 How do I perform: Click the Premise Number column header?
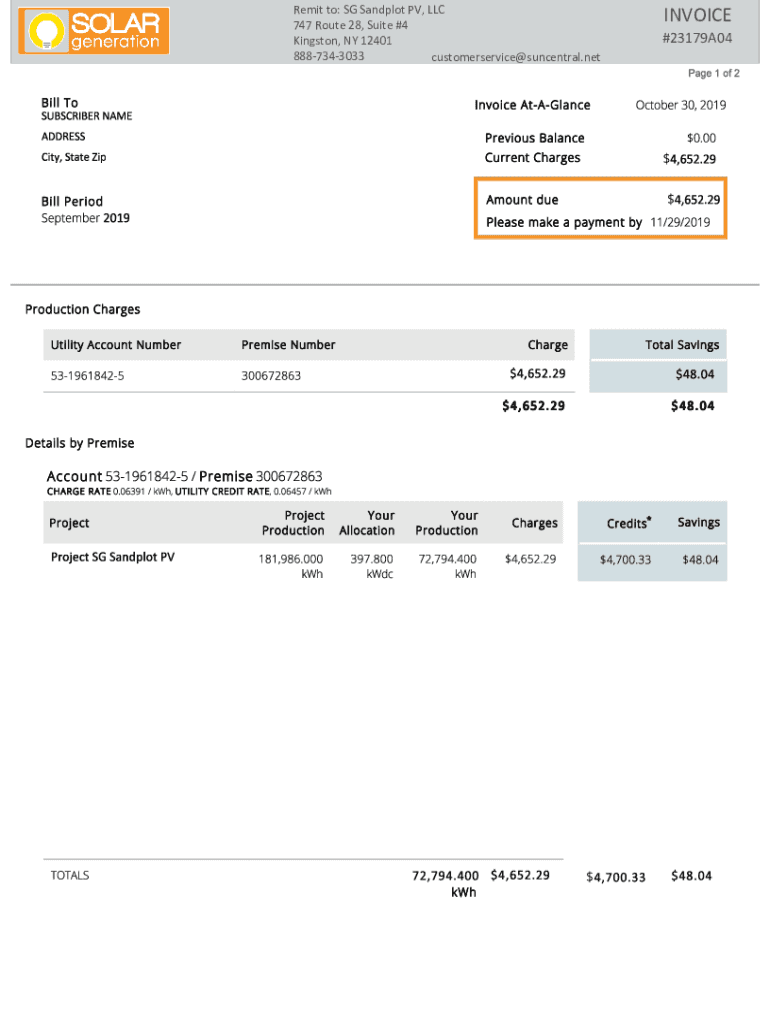click(288, 345)
